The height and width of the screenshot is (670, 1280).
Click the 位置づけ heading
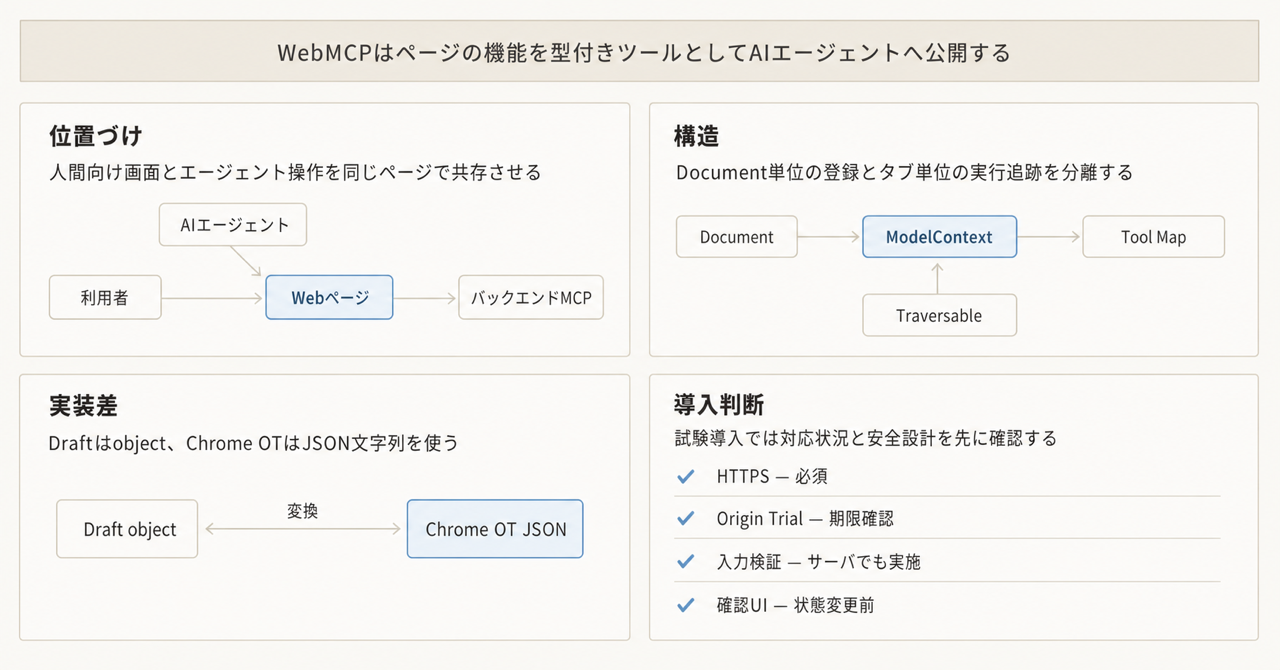[96, 136]
